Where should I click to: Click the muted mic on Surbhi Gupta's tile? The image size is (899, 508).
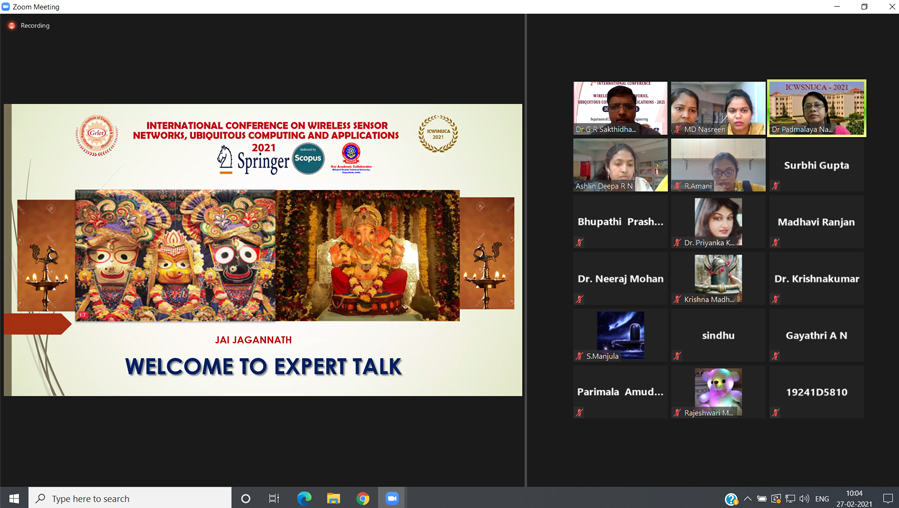pos(776,186)
